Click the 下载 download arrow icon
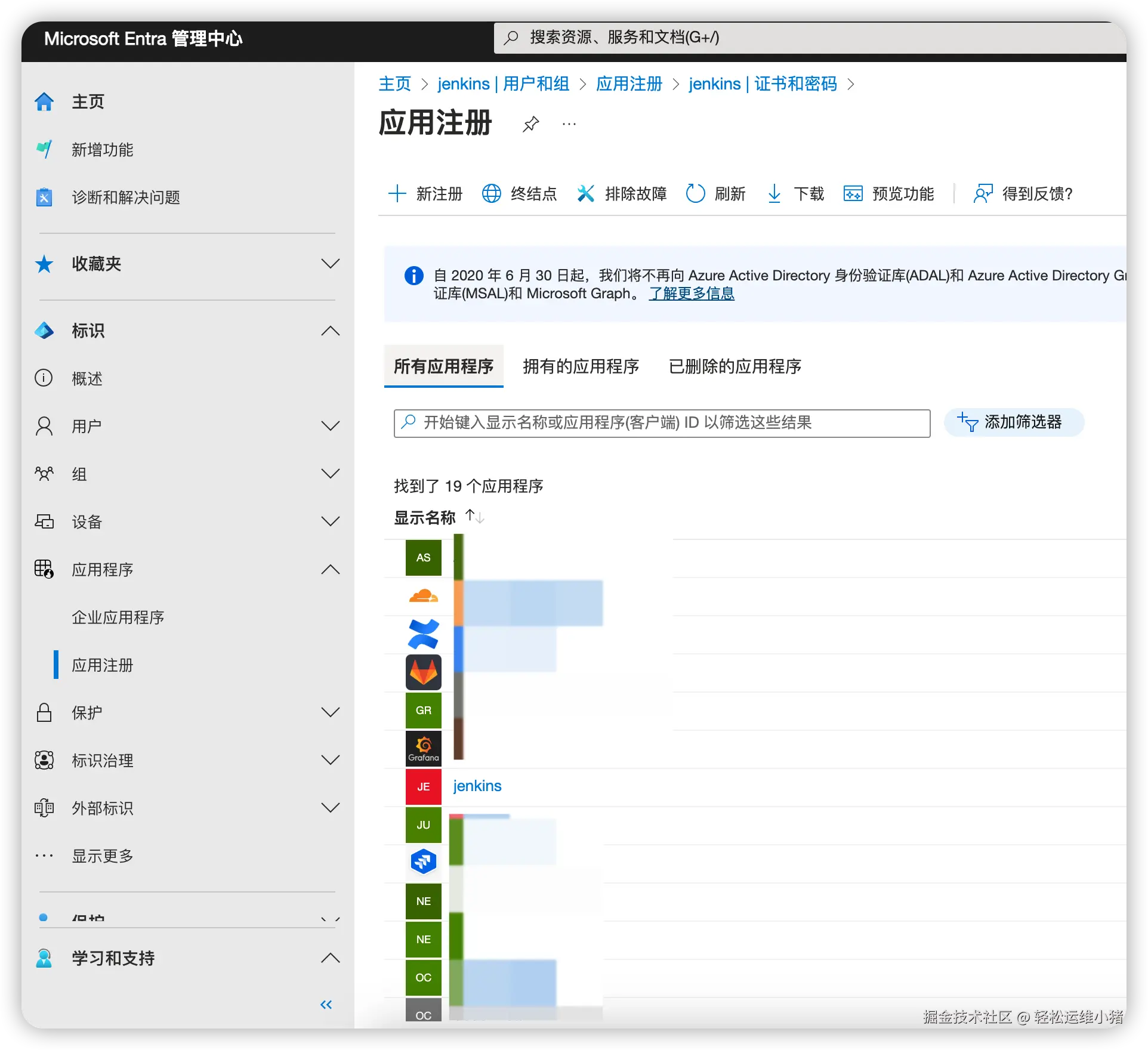This screenshot has height=1050, width=1148. point(774,193)
